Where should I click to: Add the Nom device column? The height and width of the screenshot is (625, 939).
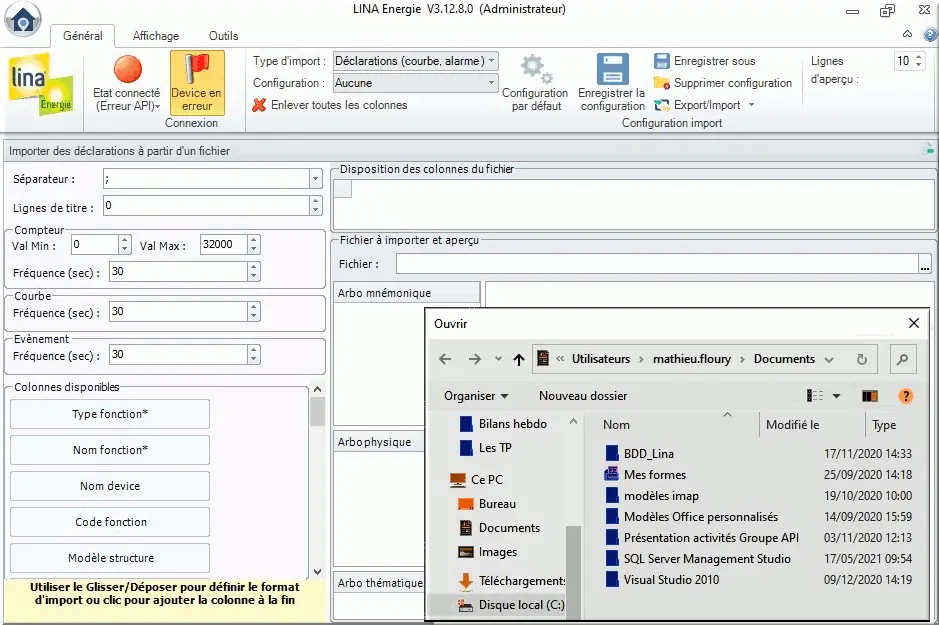point(110,486)
